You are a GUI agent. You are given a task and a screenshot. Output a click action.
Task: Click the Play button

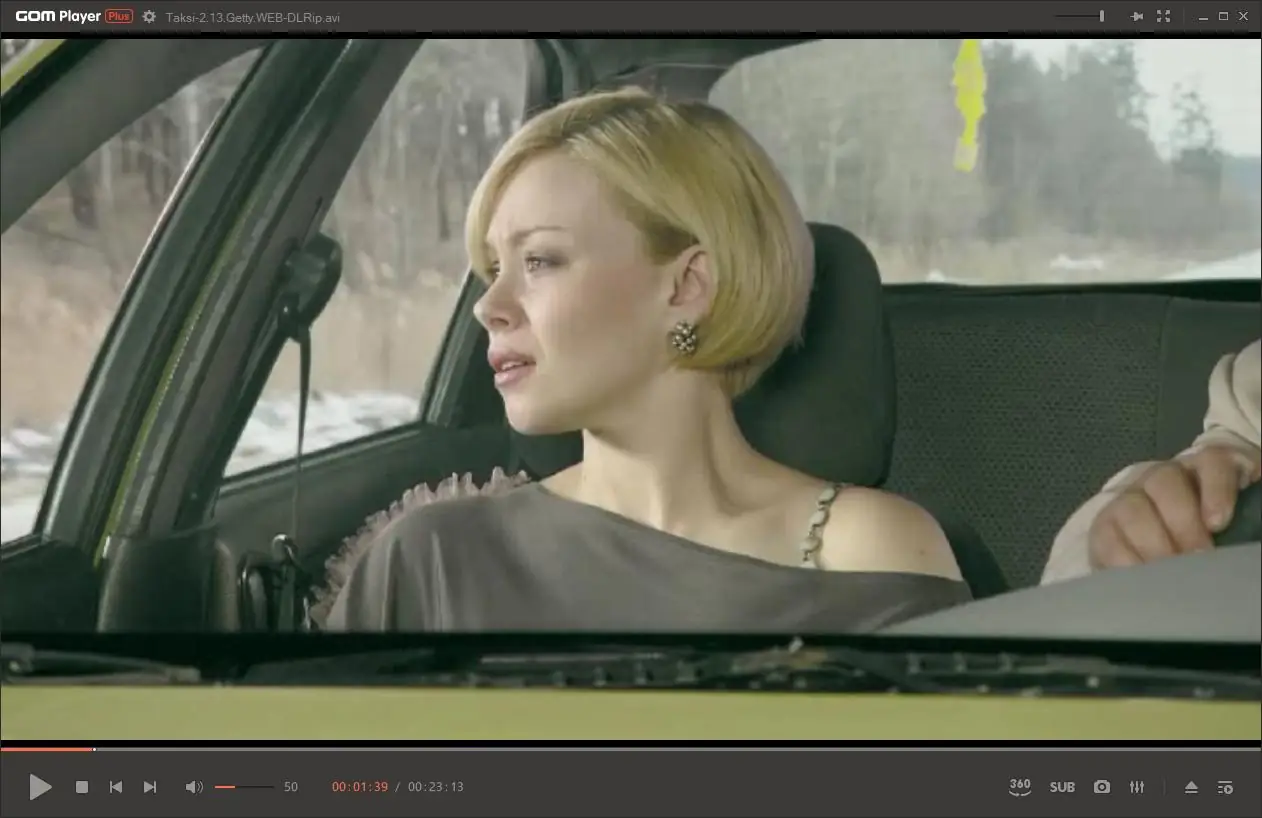click(x=40, y=787)
